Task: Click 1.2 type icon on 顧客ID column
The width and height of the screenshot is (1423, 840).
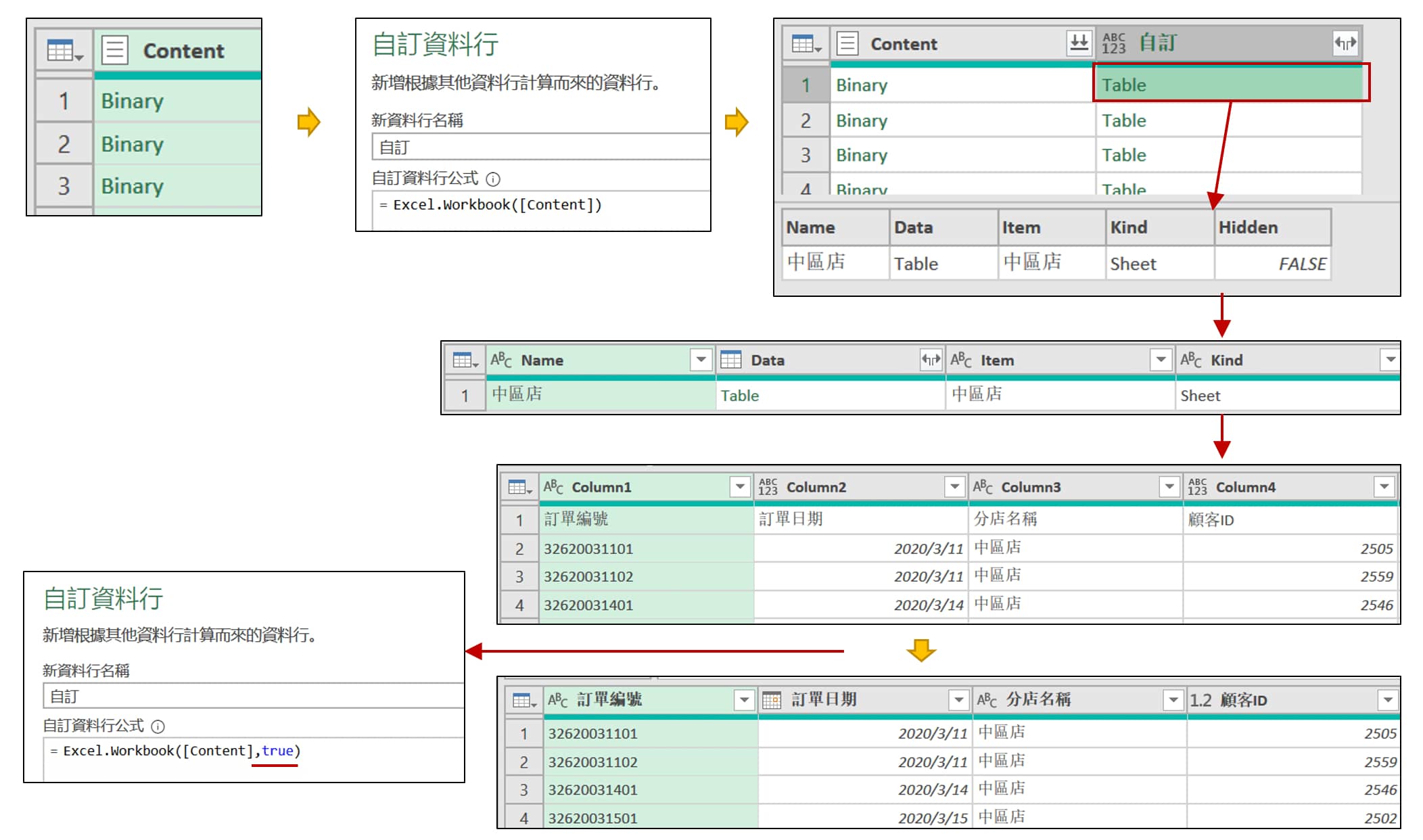Action: click(x=1200, y=700)
